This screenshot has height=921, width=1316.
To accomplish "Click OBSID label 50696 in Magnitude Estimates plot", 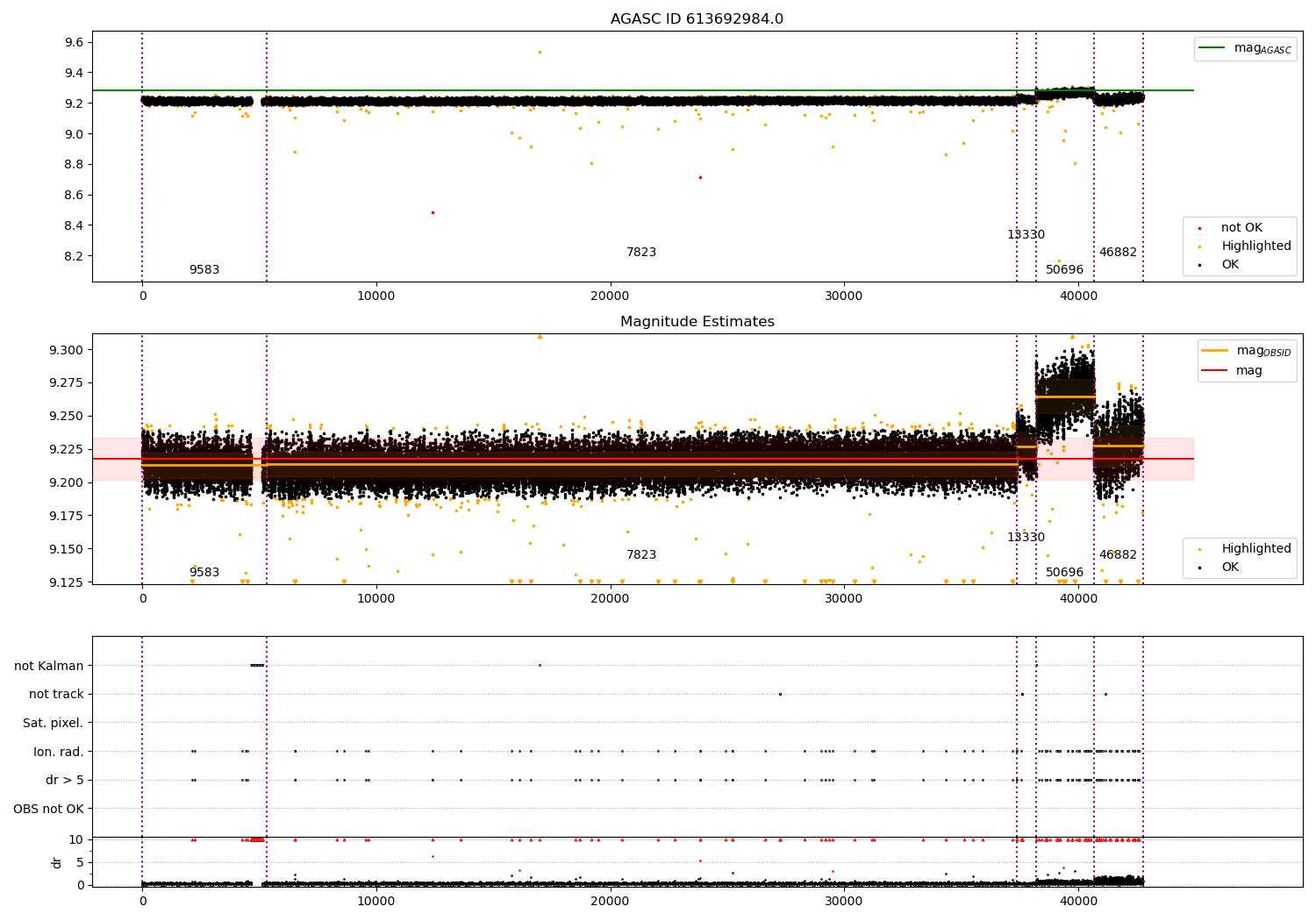I will point(1064,573).
